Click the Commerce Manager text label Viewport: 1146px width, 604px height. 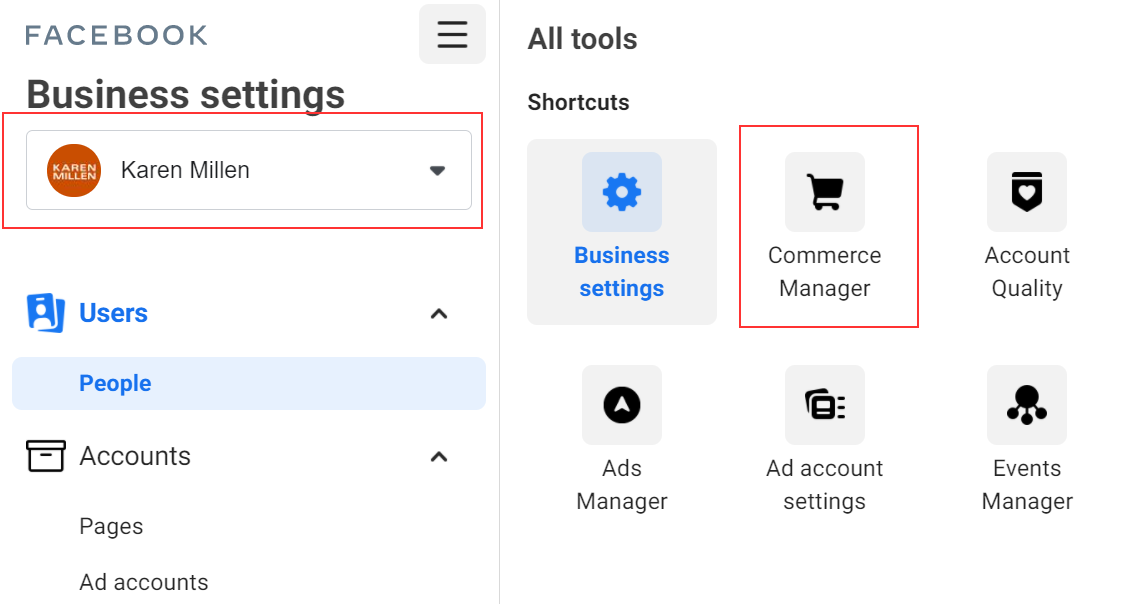[x=824, y=272]
